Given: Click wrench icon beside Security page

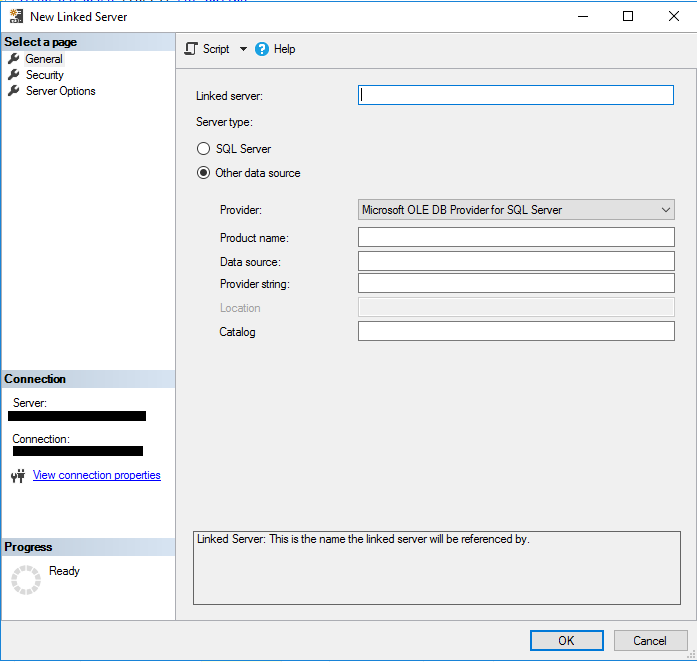Looking at the screenshot, I should pyautogui.click(x=14, y=75).
